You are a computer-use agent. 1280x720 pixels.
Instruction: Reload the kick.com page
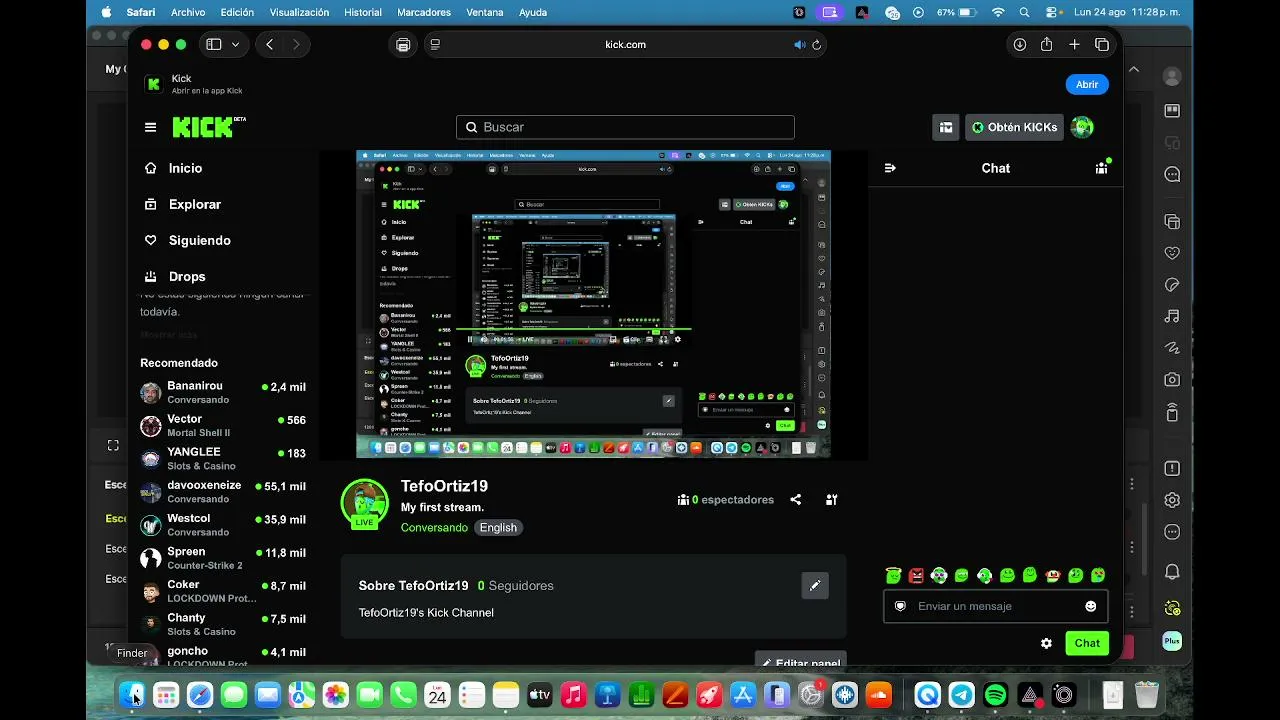click(x=817, y=44)
